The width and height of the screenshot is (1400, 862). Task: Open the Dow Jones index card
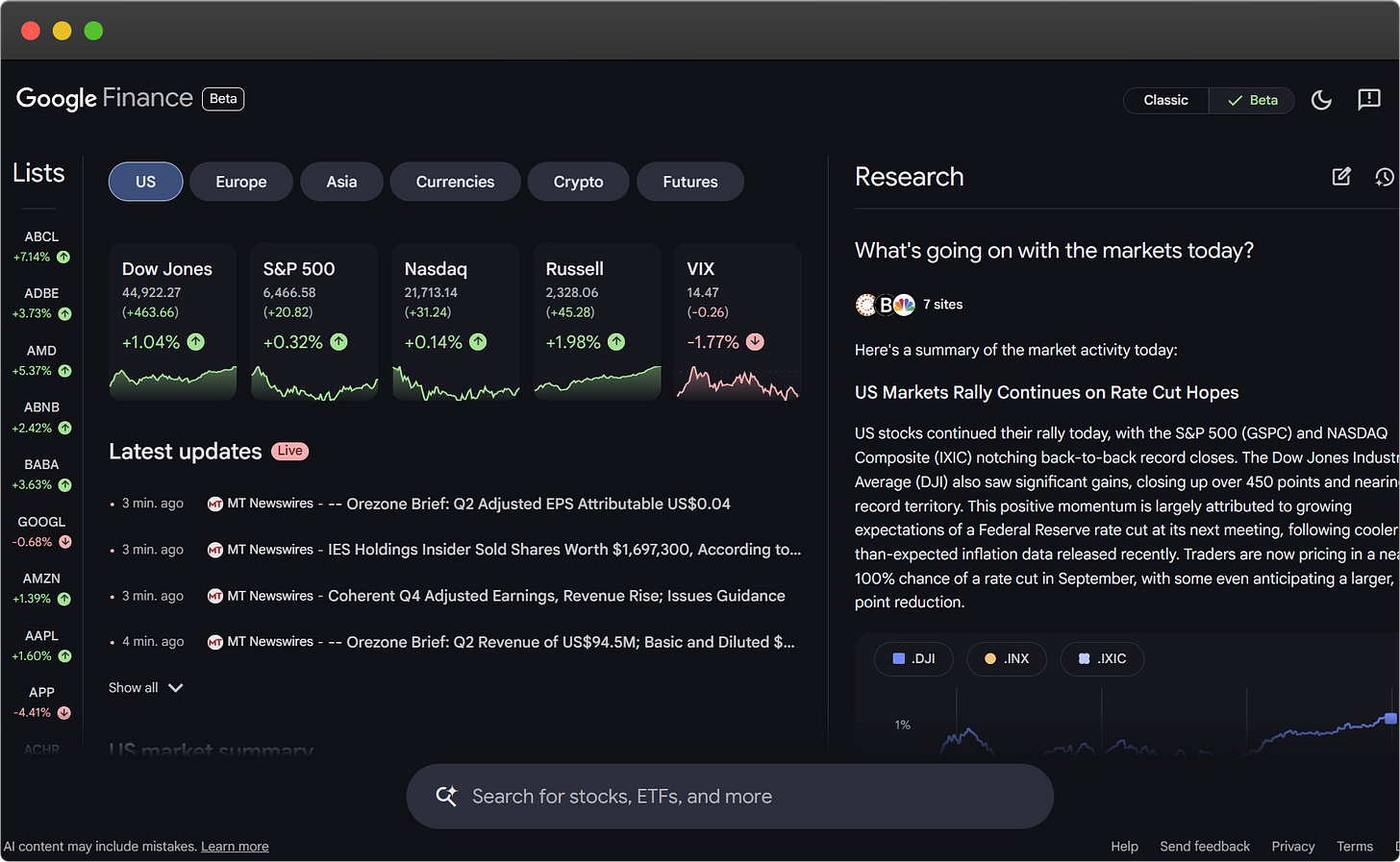tap(173, 322)
